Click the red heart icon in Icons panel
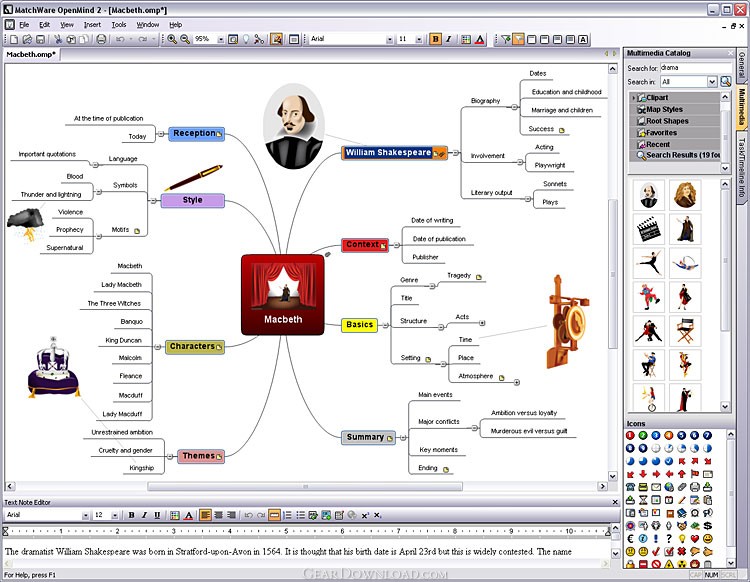Screen dimensions: 750x582 (x=695, y=538)
